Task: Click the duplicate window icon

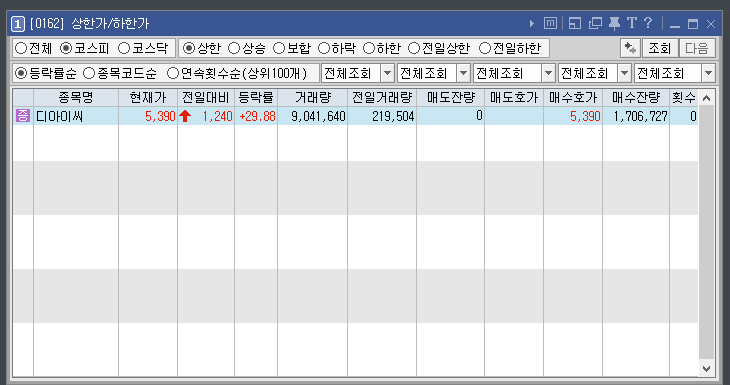Action: tap(595, 23)
